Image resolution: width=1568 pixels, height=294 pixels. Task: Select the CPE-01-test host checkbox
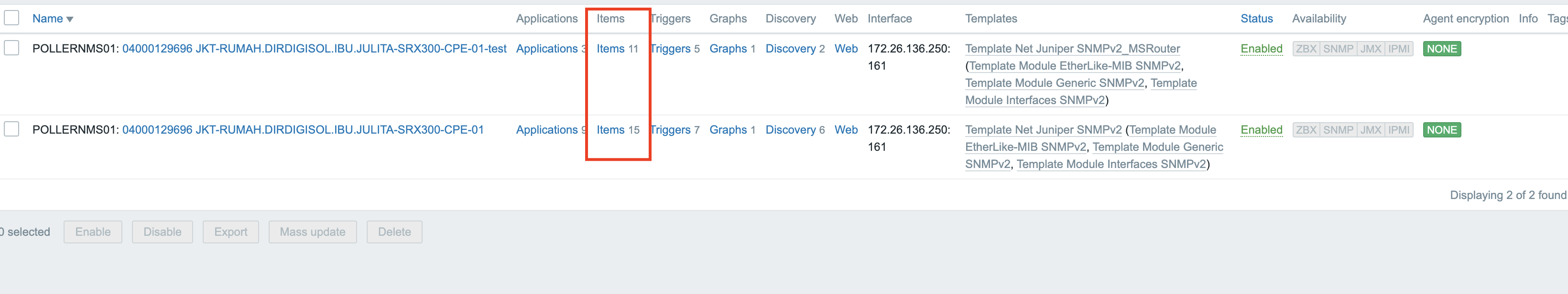tap(11, 47)
